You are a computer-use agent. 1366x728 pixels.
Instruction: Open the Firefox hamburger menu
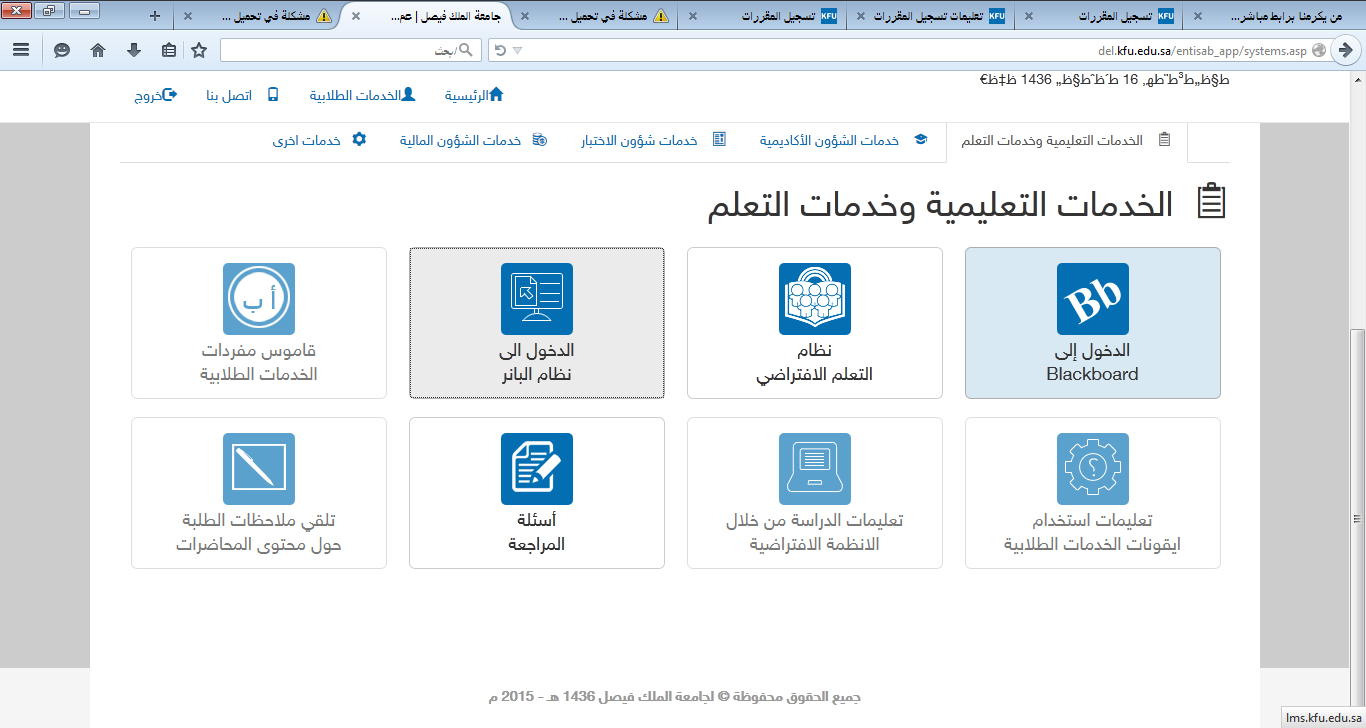[x=21, y=50]
